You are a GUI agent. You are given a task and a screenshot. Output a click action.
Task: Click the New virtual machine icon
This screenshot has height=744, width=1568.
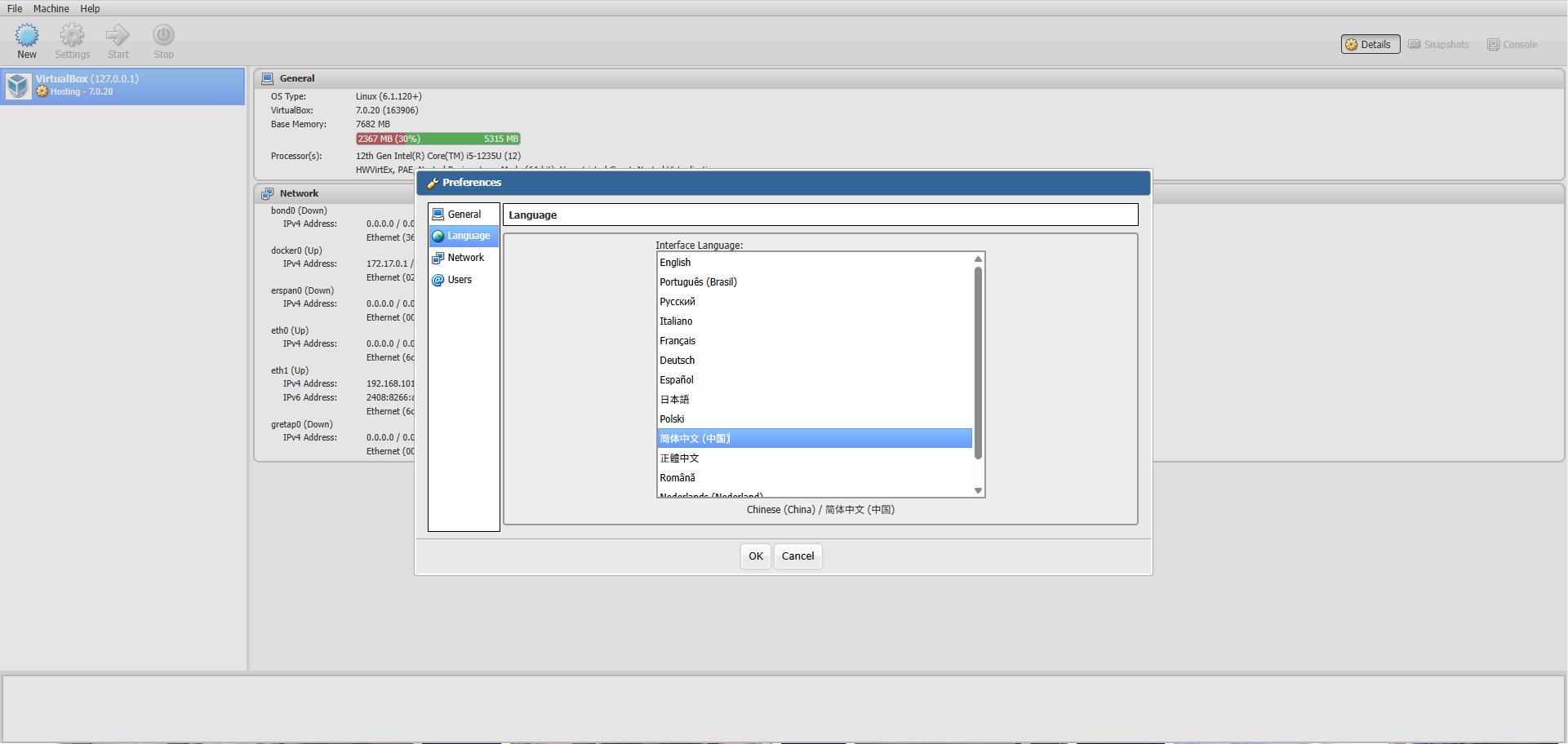(x=27, y=35)
